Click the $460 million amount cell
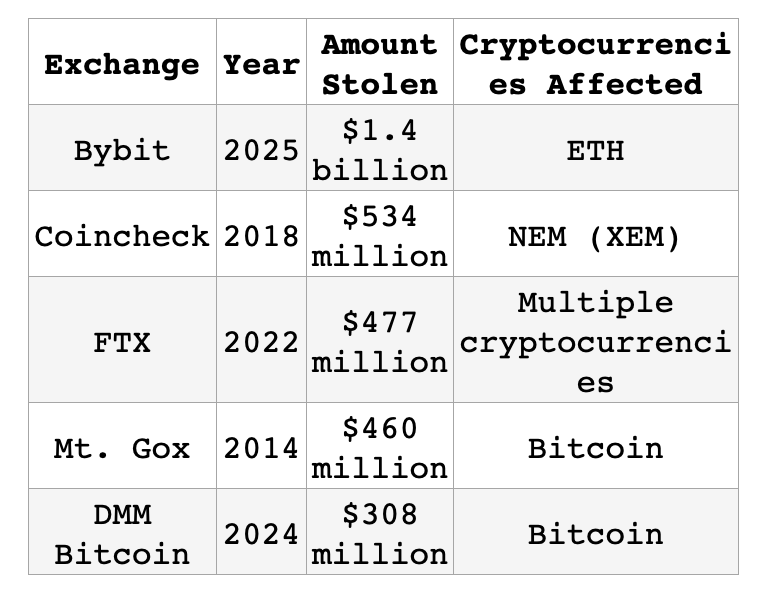 [379, 447]
